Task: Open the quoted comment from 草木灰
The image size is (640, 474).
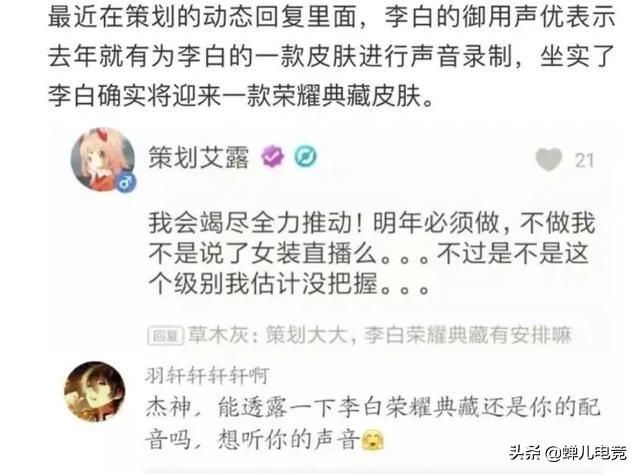Action: pos(359,336)
